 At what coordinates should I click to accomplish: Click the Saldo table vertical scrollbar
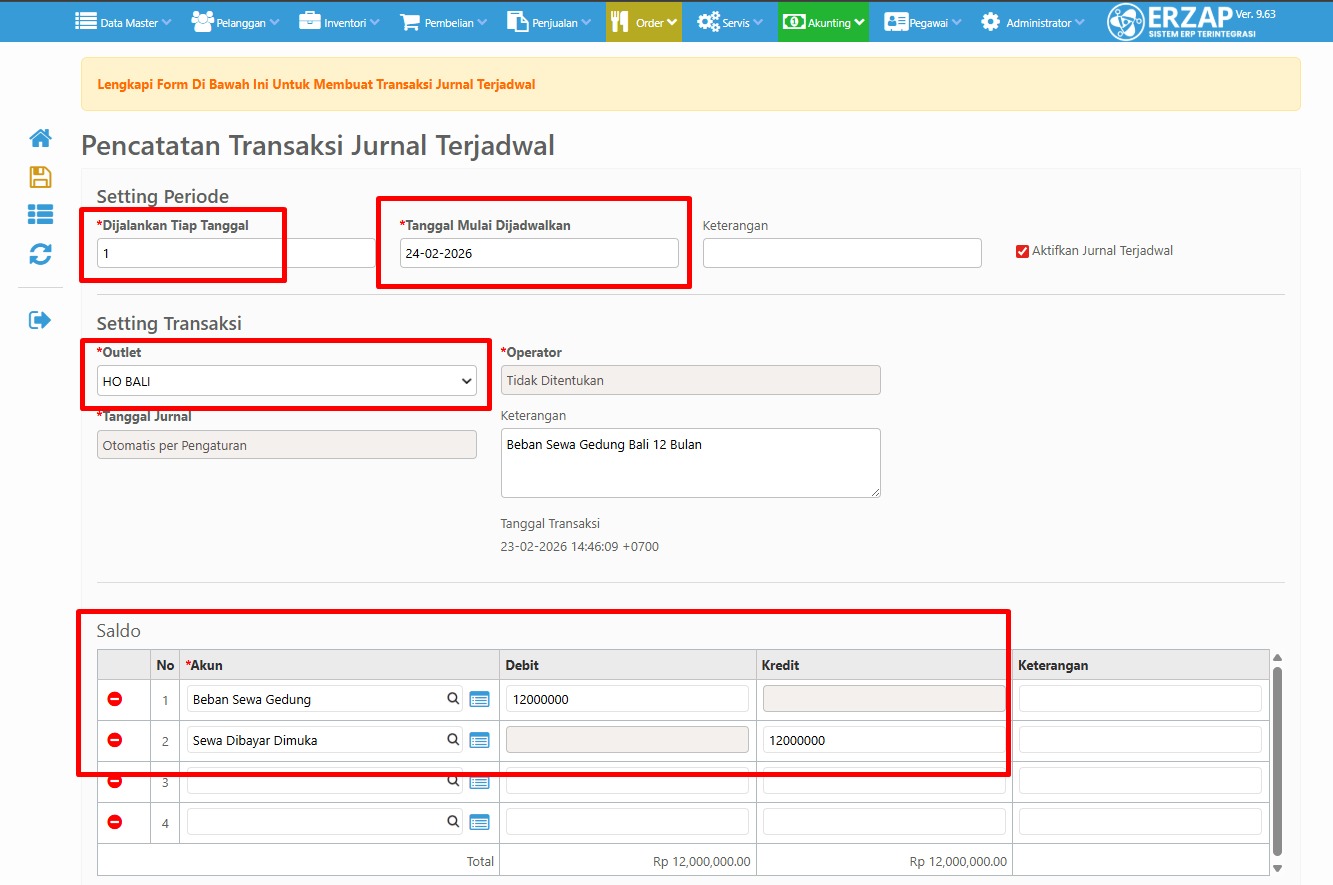tap(1277, 760)
